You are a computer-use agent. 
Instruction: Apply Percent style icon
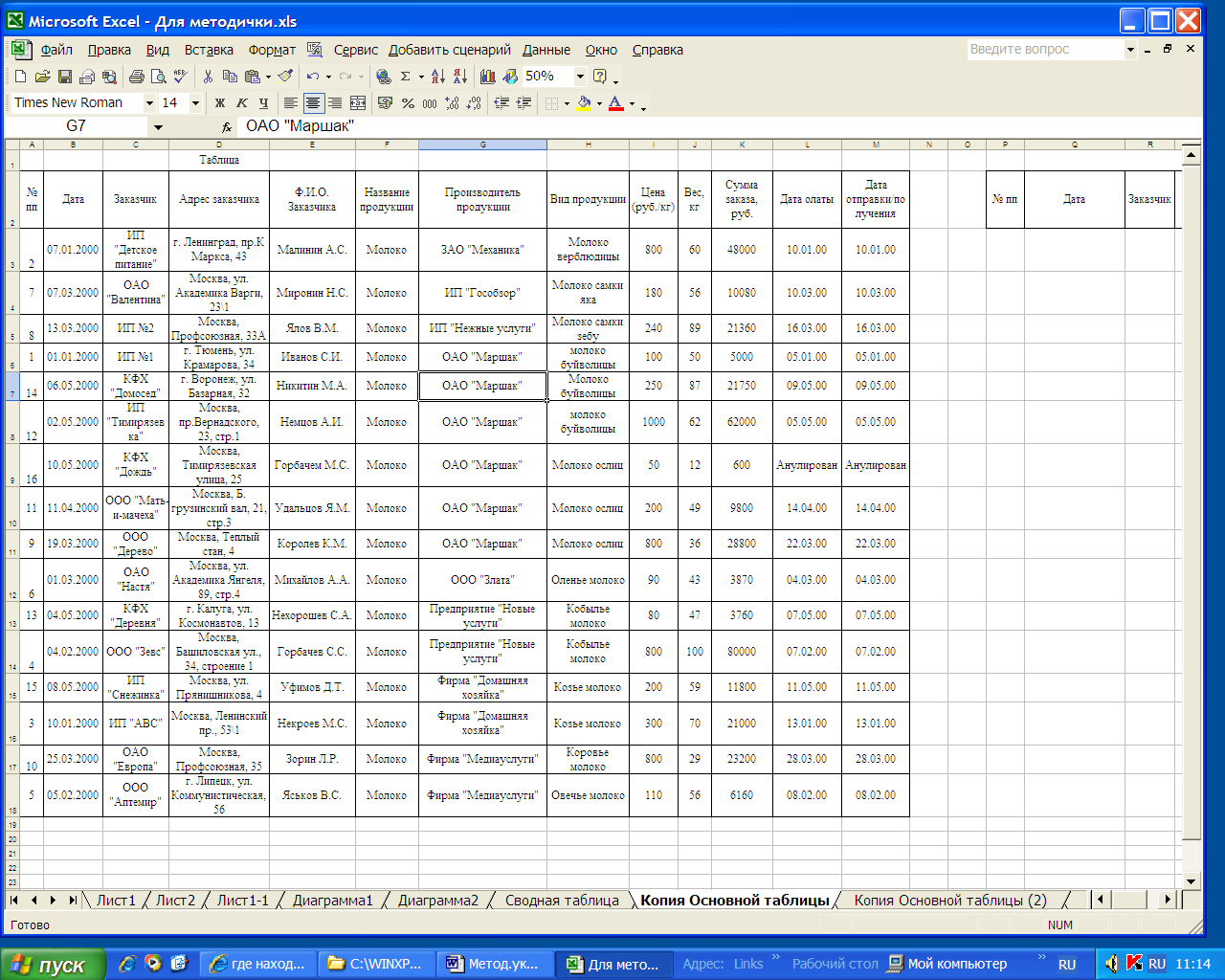click(408, 102)
